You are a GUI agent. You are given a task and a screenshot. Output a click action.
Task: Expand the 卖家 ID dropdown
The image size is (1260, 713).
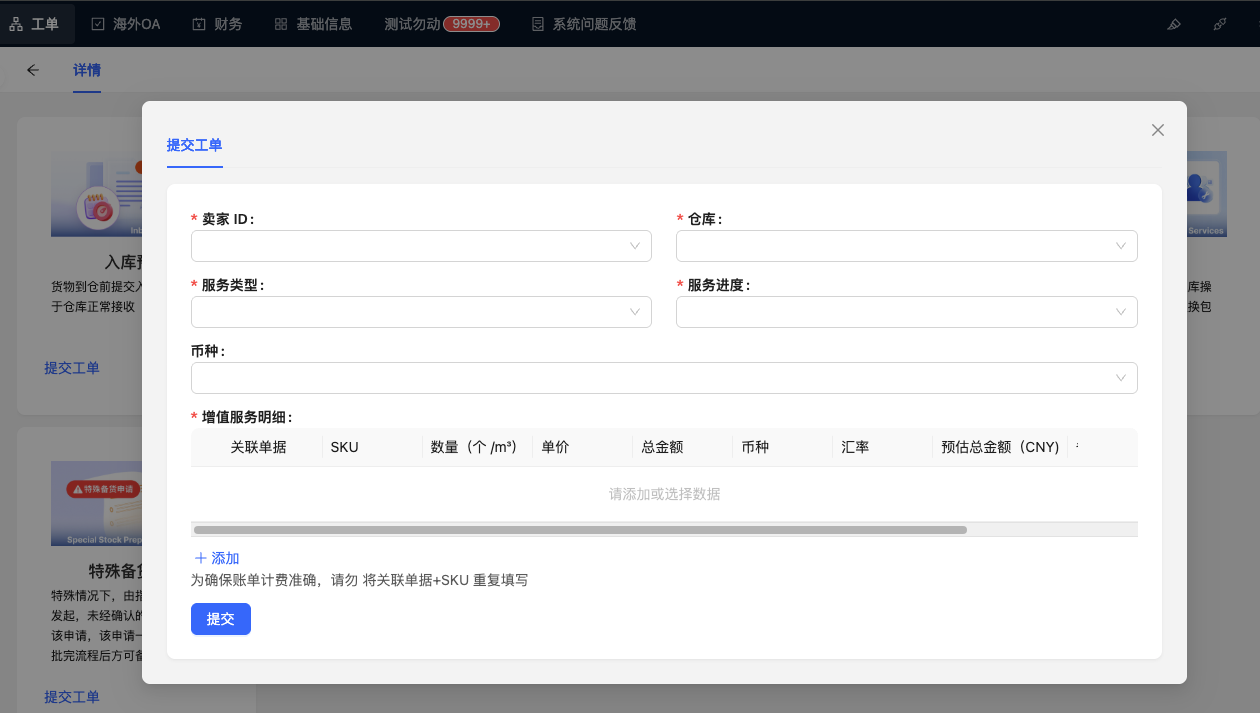[x=421, y=246]
